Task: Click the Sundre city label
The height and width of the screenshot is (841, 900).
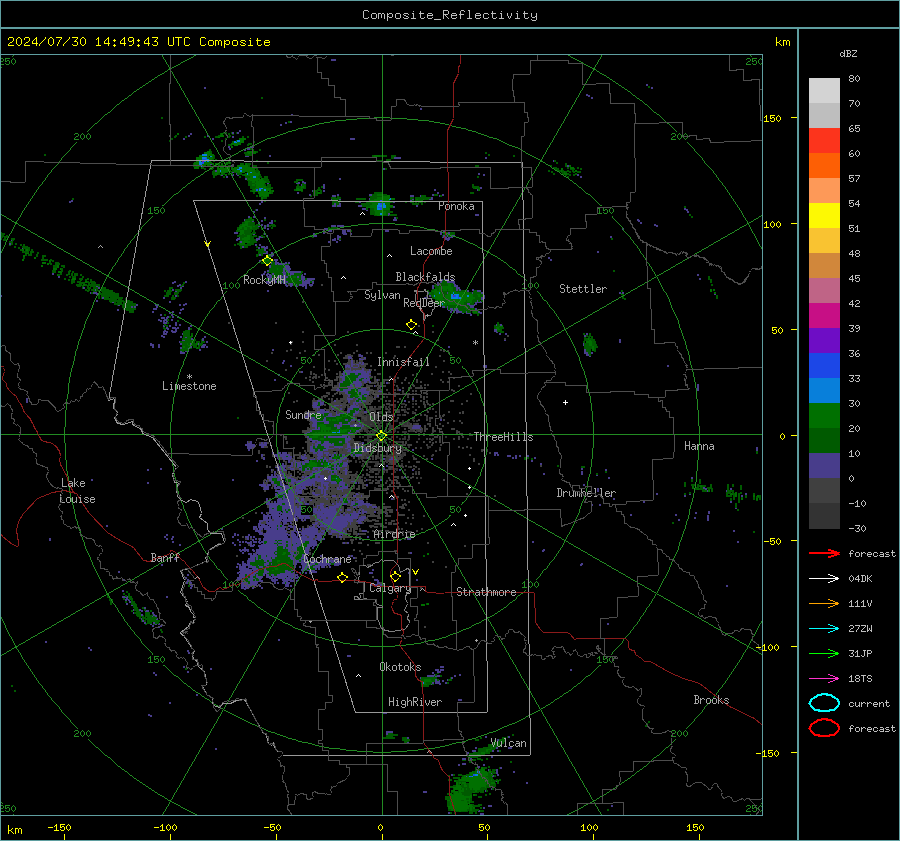Action: tap(303, 414)
